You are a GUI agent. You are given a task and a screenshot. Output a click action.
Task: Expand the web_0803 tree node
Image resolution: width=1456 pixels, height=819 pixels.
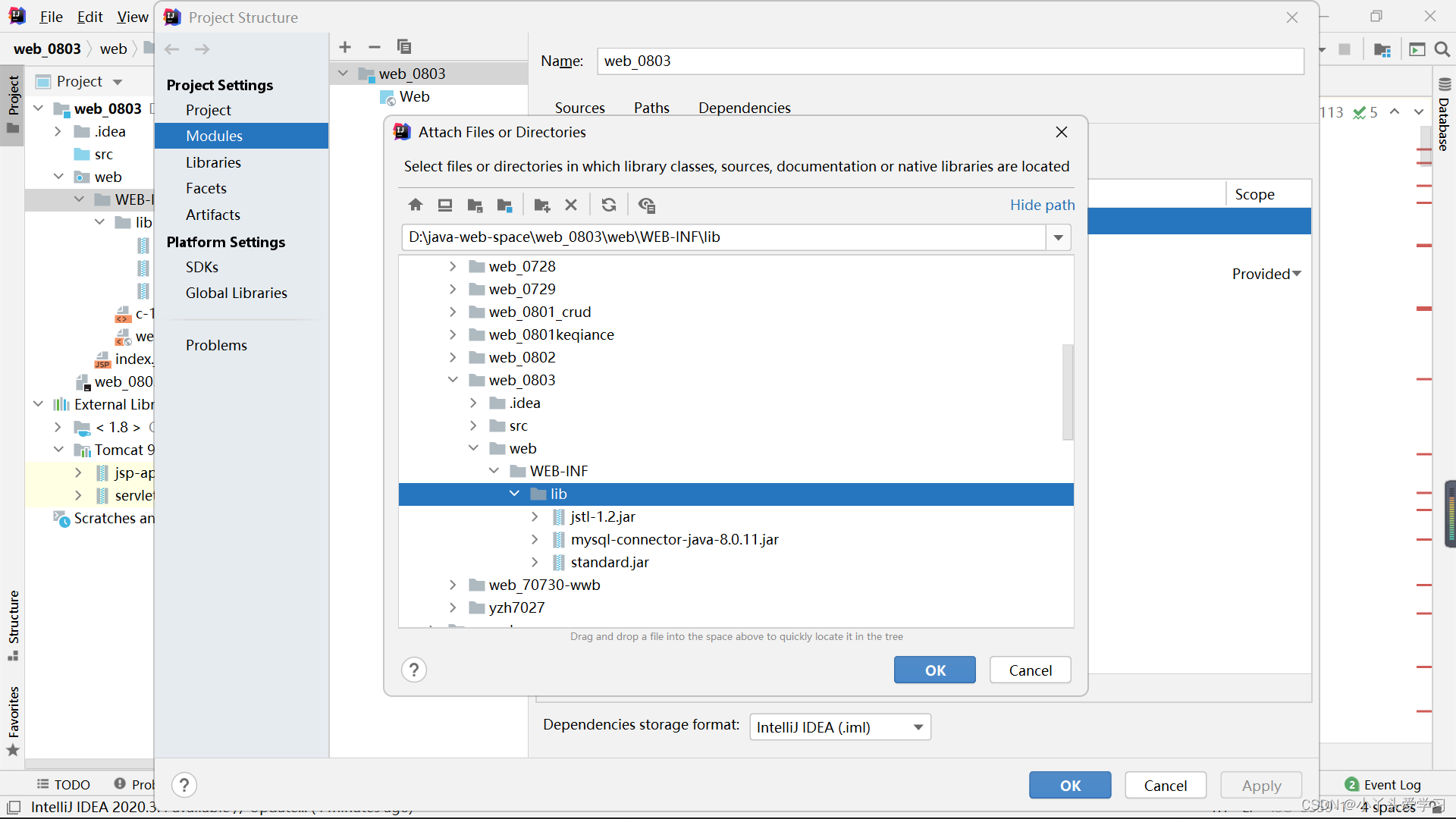click(x=453, y=379)
